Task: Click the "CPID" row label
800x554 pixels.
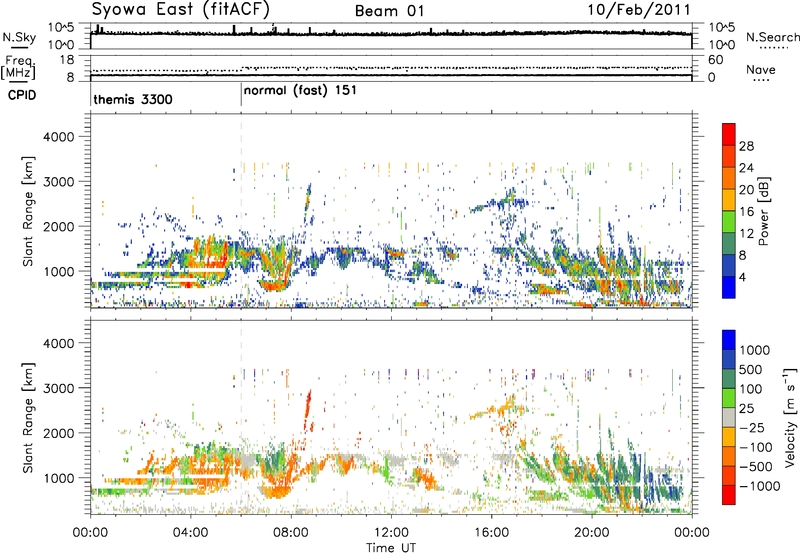Action: point(22,95)
